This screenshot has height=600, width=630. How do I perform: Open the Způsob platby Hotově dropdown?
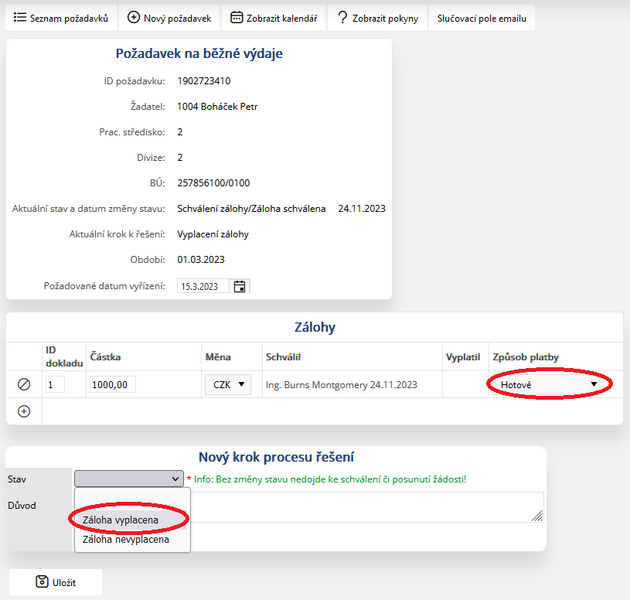click(x=548, y=385)
